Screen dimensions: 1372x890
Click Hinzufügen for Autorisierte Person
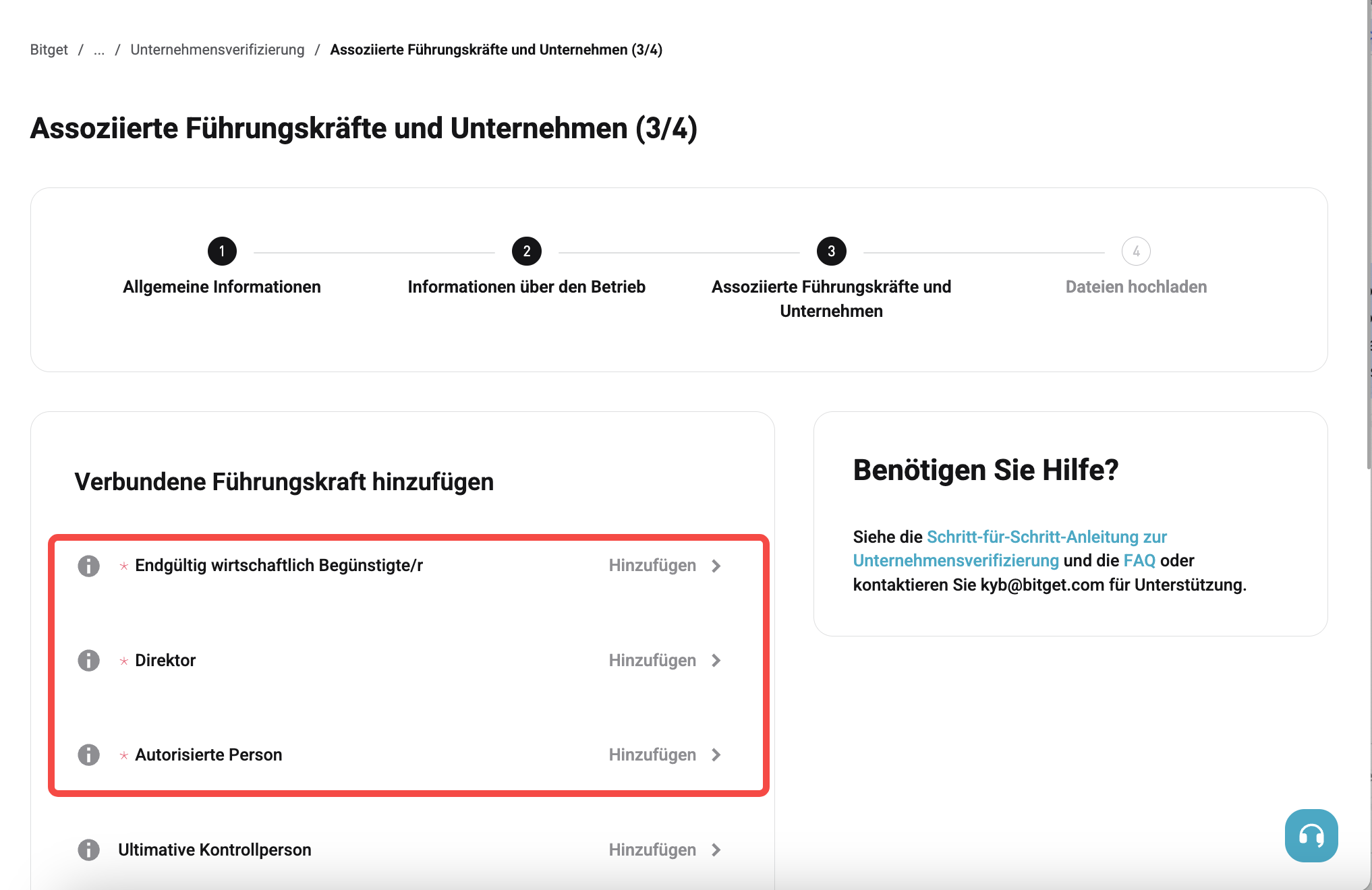coord(652,754)
